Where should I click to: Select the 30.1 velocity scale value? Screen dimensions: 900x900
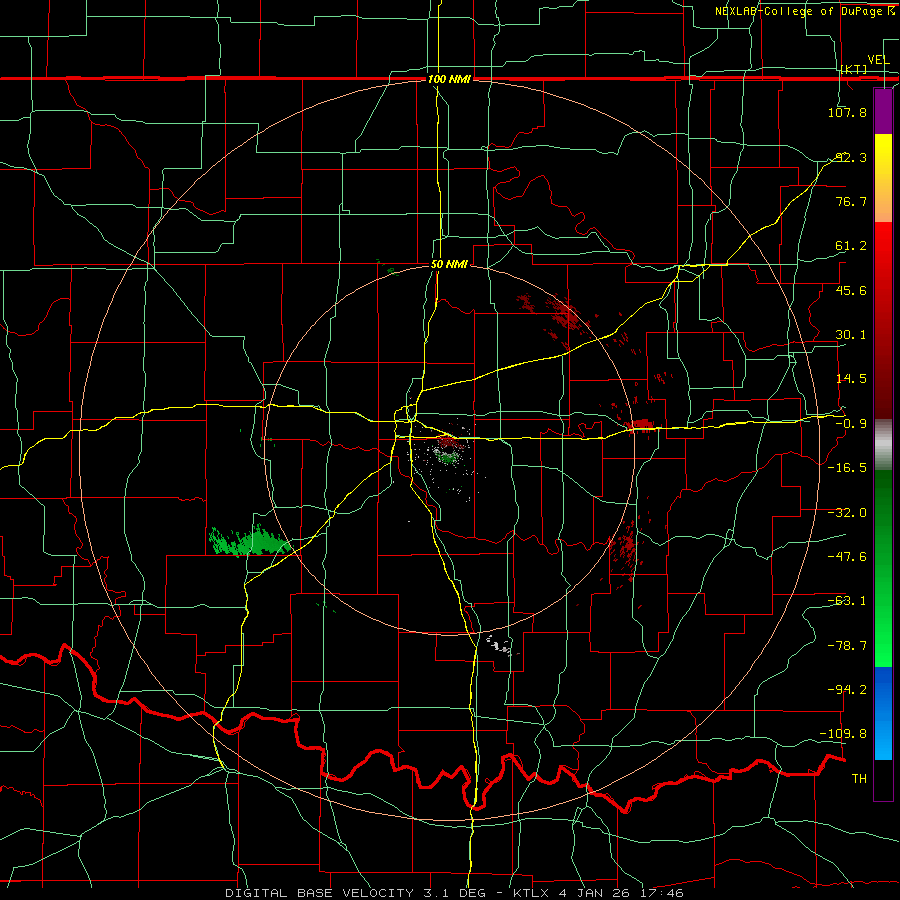click(851, 335)
